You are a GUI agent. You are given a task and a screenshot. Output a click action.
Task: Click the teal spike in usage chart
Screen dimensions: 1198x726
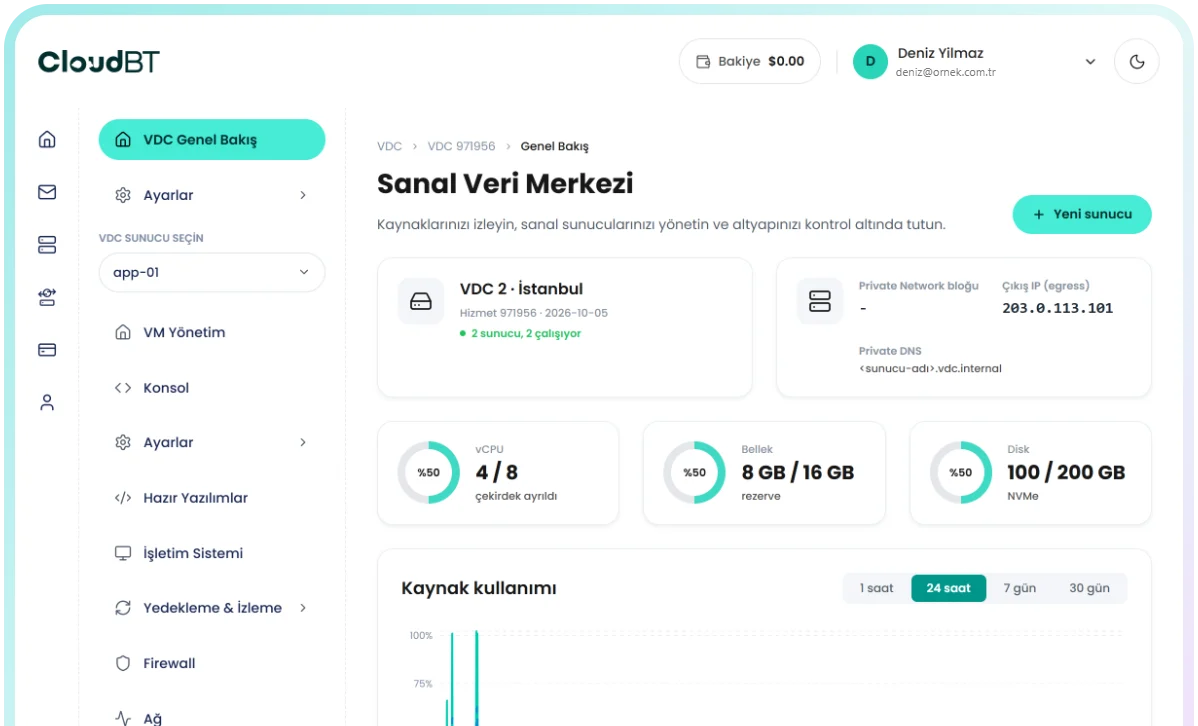(x=477, y=678)
